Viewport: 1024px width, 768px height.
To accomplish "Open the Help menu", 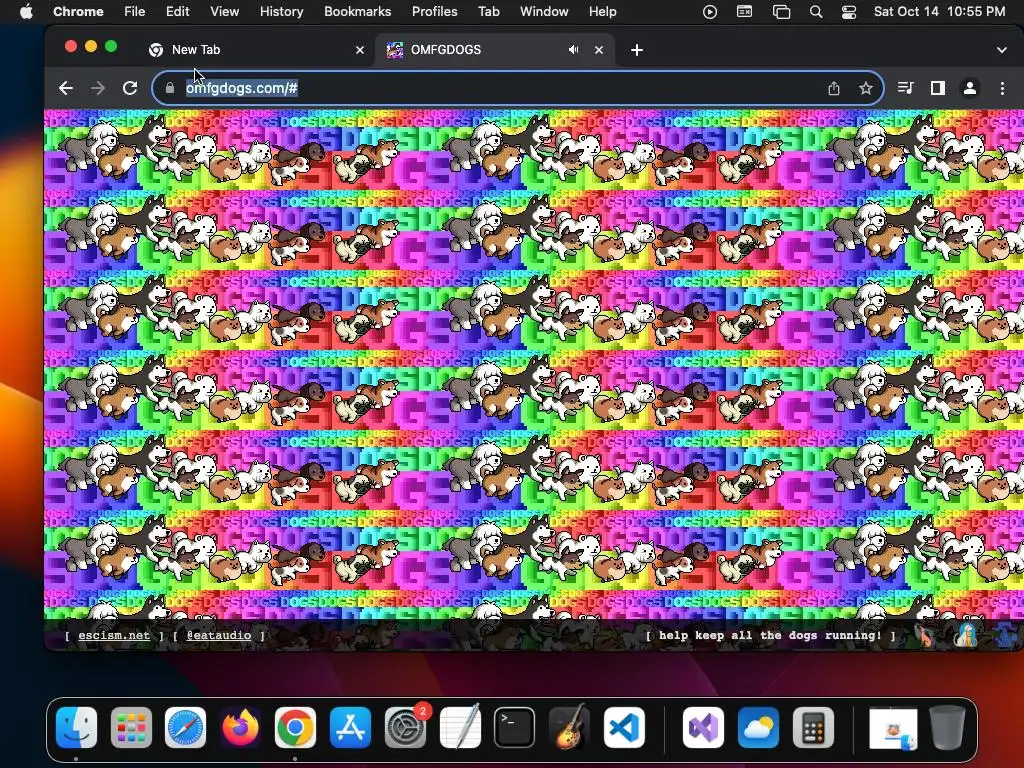I will 602,12.
